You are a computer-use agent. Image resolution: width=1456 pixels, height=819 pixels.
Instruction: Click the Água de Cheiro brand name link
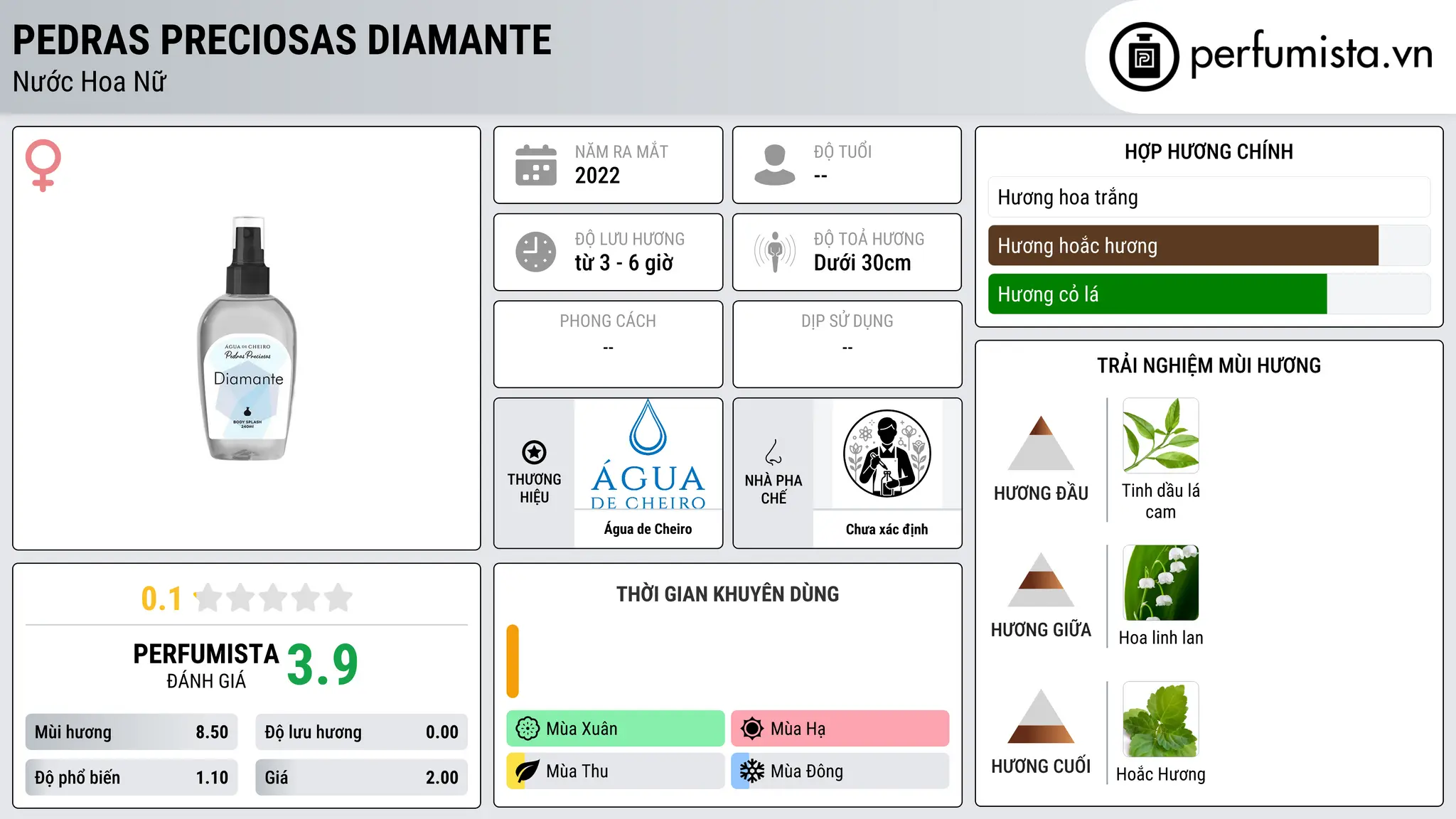648,529
